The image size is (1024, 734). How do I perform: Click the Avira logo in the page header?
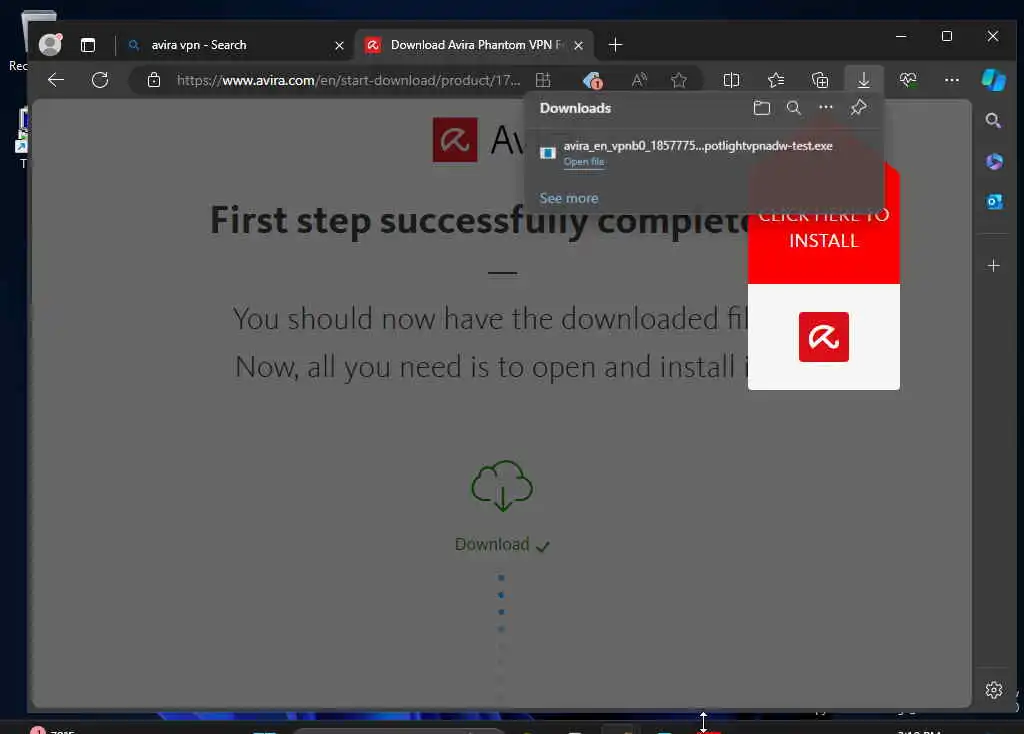point(455,140)
